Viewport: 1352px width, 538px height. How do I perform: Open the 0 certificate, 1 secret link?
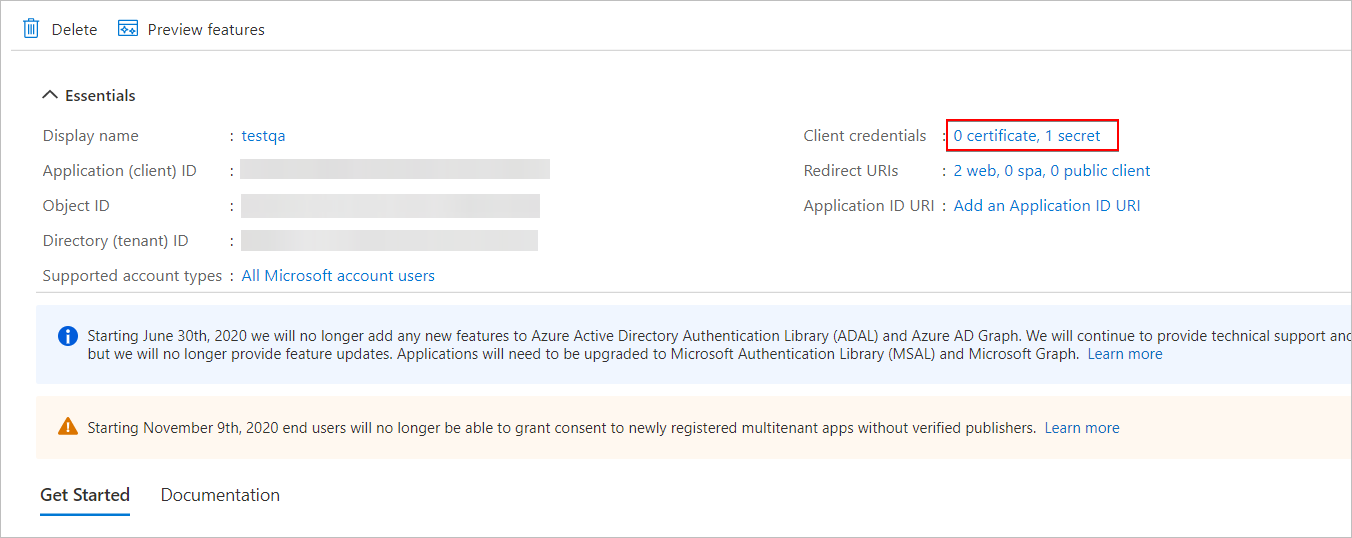[1027, 136]
